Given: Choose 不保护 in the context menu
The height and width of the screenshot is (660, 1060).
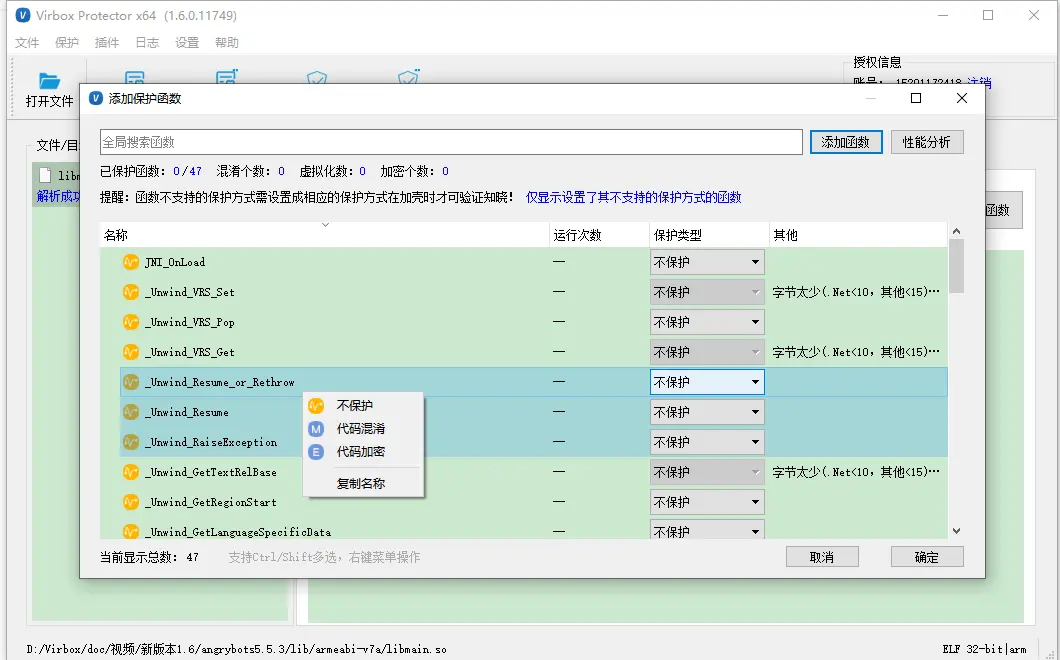Looking at the screenshot, I should point(363,406).
